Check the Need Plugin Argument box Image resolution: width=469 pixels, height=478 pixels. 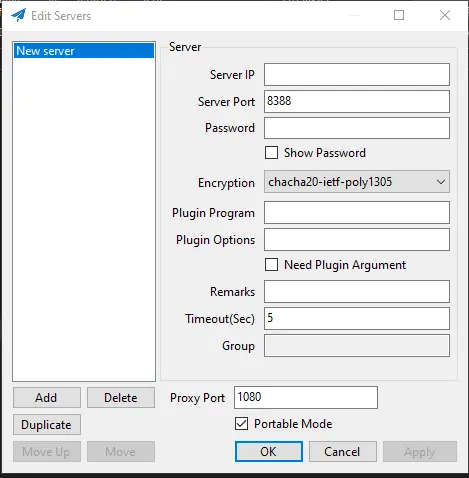[x=271, y=265]
